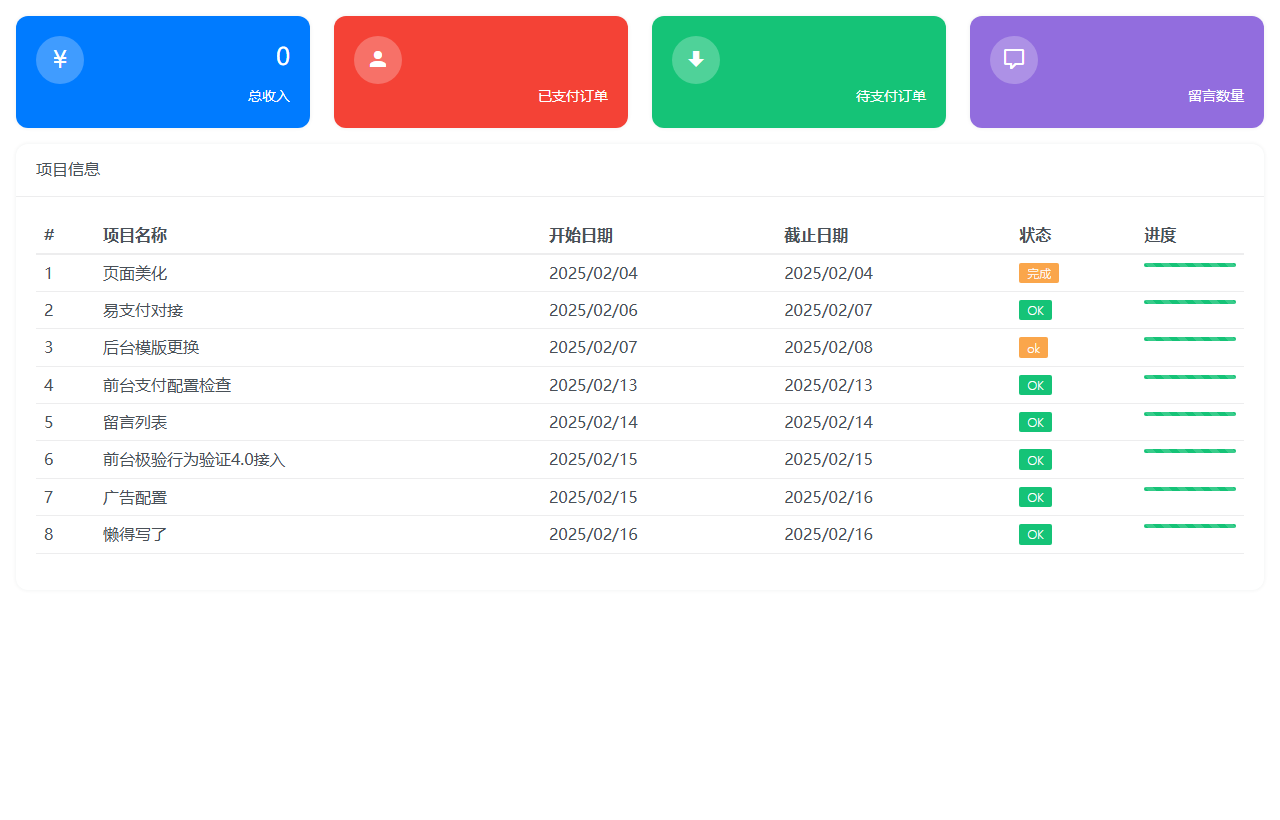Click the progress bar for 页面美化
The height and width of the screenshot is (820, 1280).
click(x=1190, y=265)
